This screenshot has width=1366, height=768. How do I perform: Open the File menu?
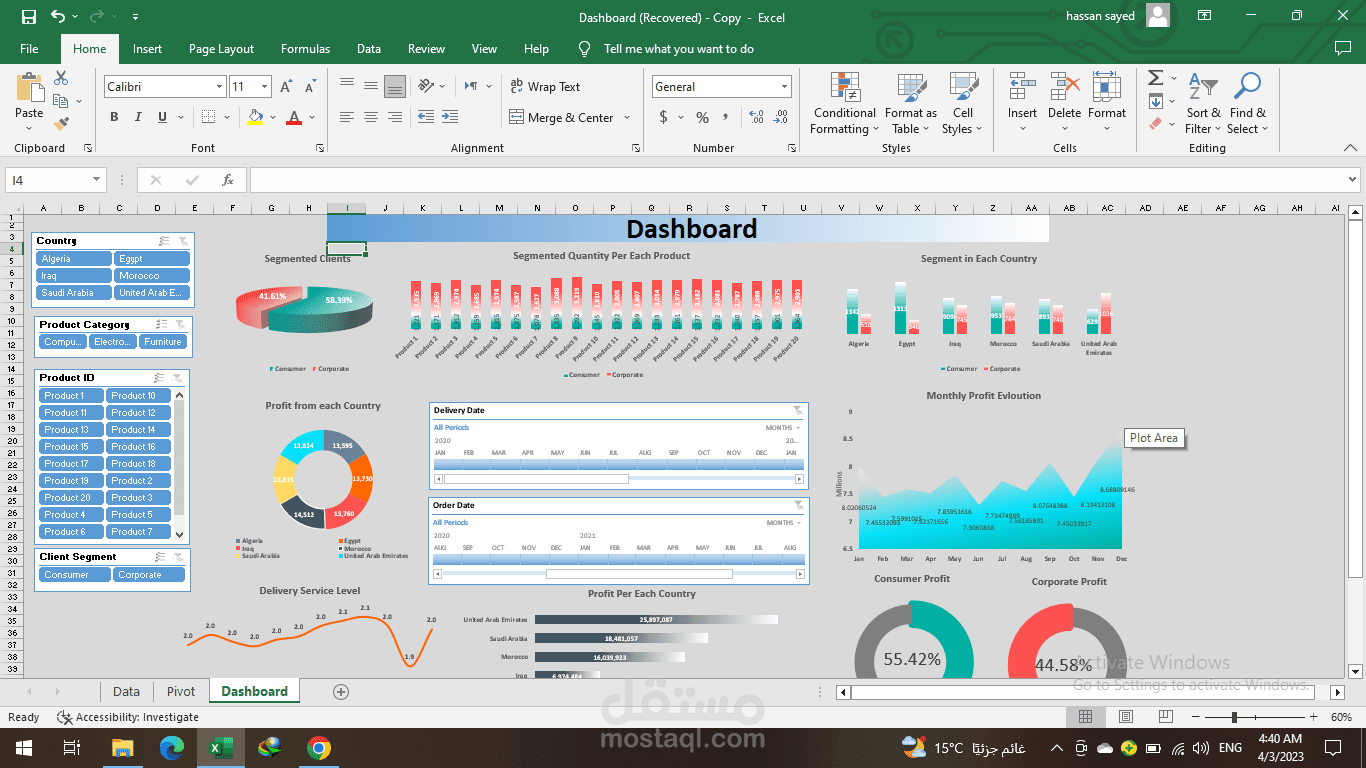pos(29,49)
